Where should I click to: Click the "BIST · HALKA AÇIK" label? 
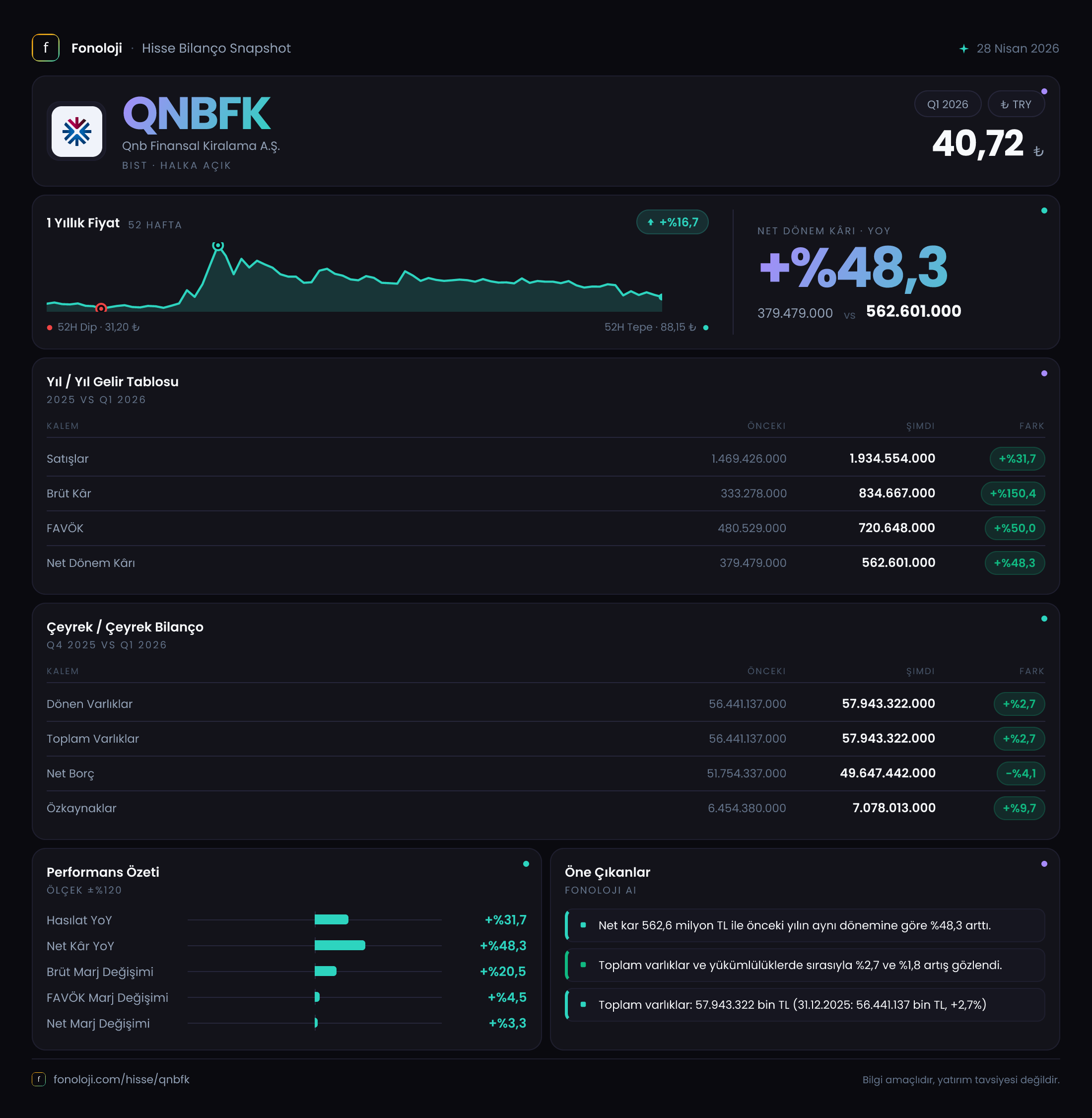point(177,166)
